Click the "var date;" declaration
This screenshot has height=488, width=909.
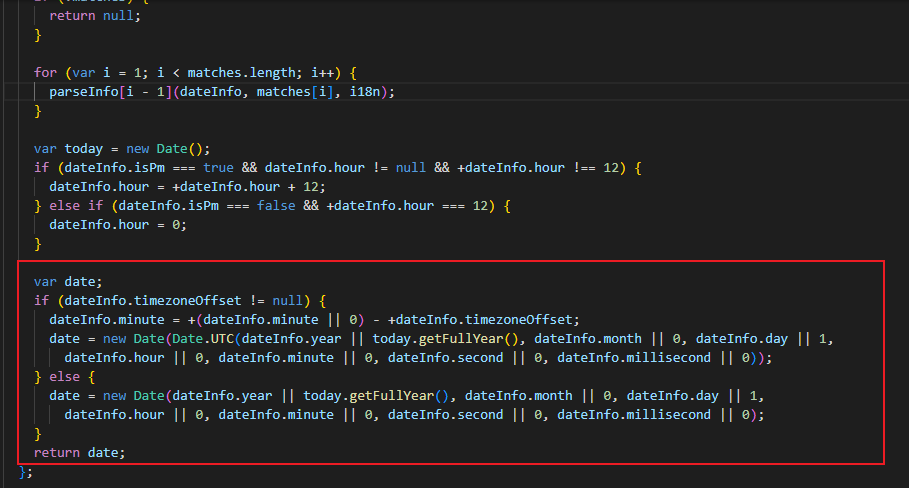[68, 282]
